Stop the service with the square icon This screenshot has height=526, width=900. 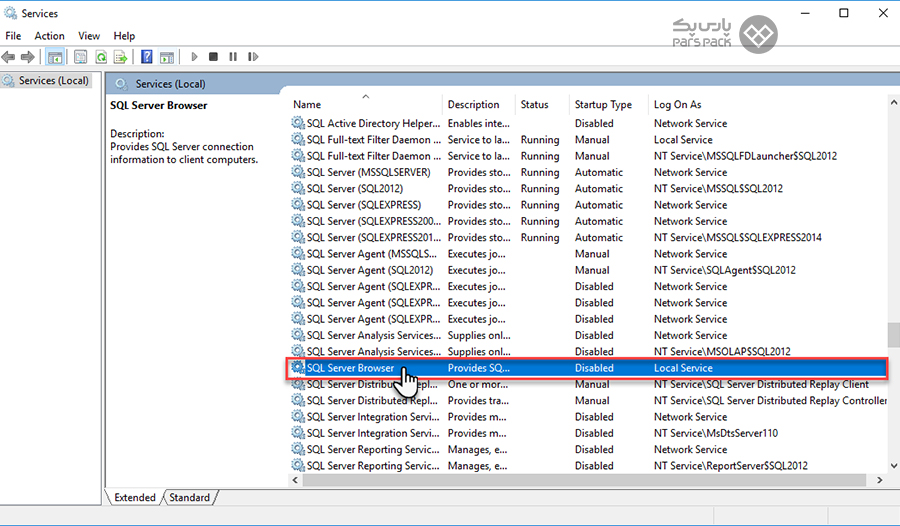[214, 57]
